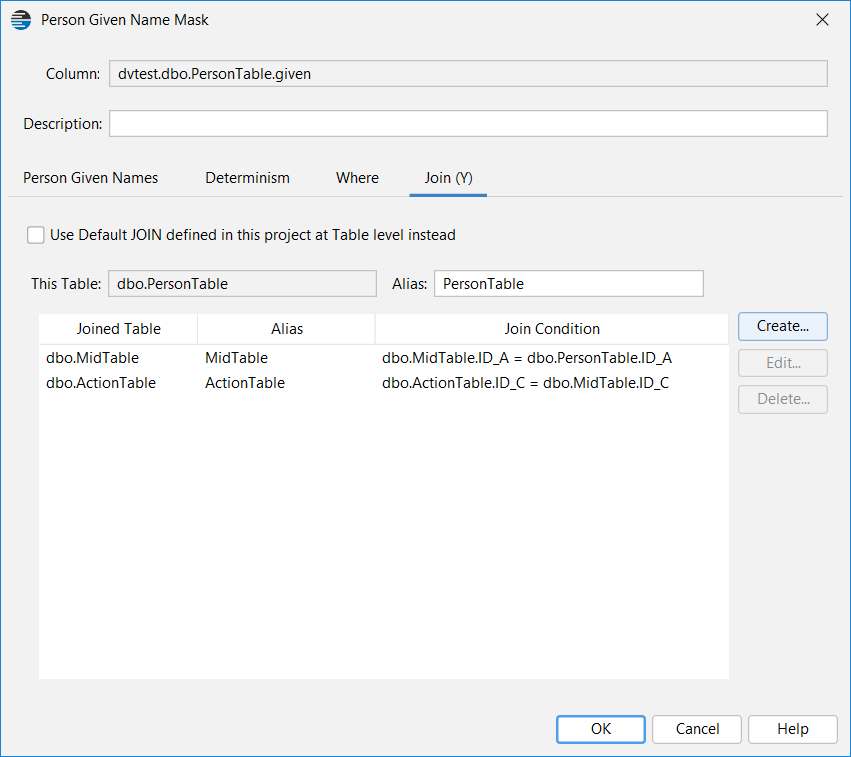851x757 pixels.
Task: Enable Use Default JOIN at Table level checkbox
Action: click(x=36, y=235)
